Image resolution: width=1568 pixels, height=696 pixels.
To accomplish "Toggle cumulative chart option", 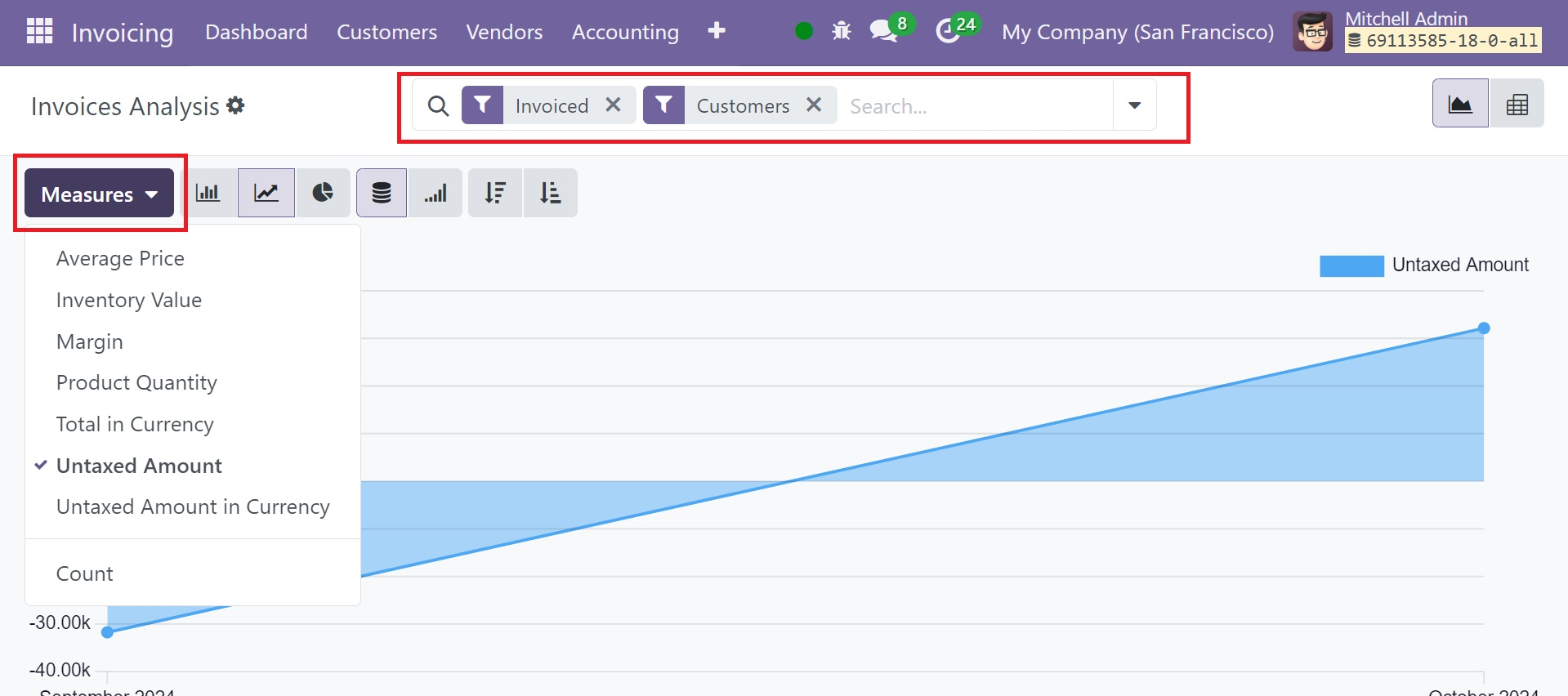I will (436, 193).
